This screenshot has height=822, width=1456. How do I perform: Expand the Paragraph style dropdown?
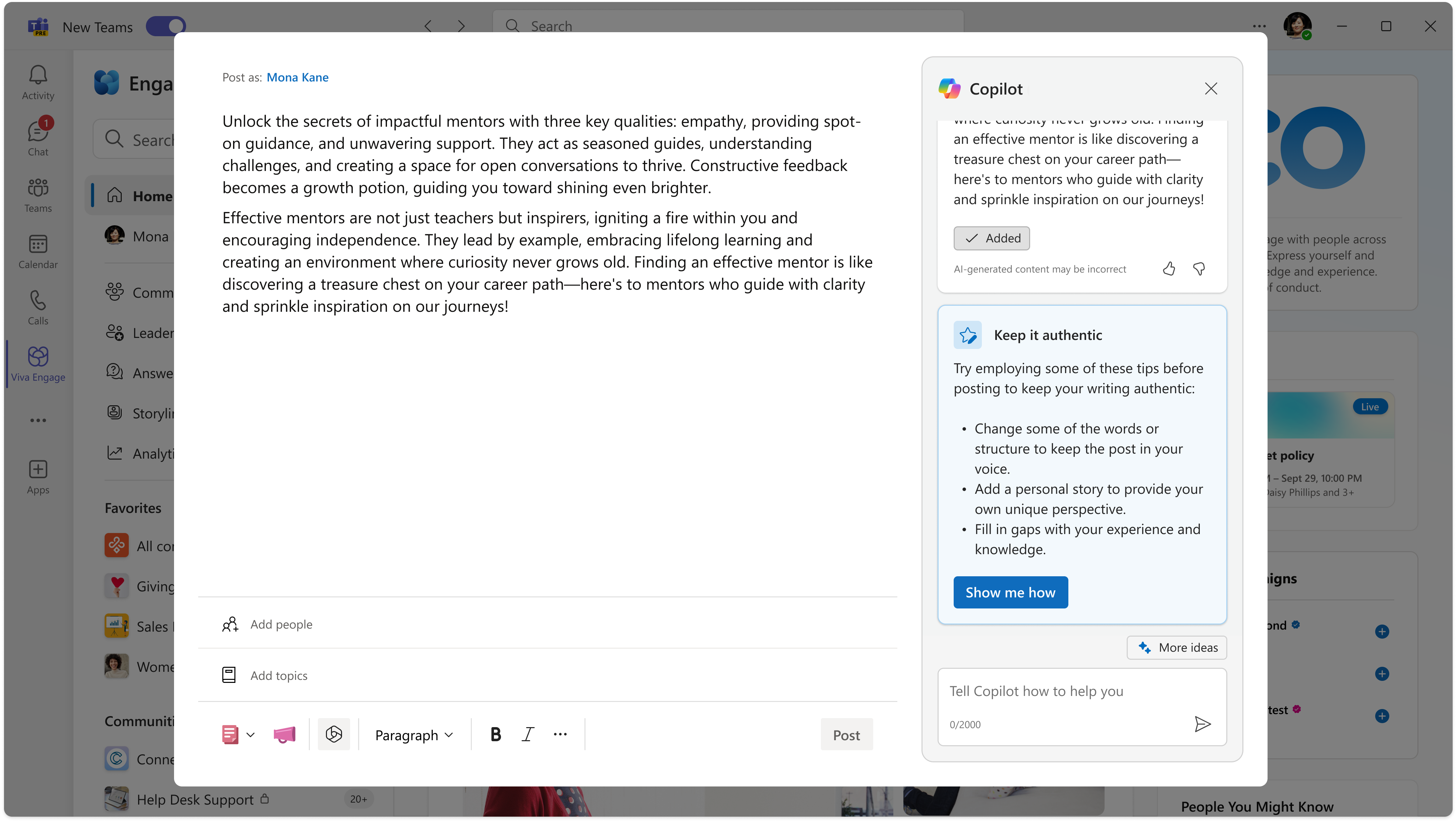coord(413,734)
